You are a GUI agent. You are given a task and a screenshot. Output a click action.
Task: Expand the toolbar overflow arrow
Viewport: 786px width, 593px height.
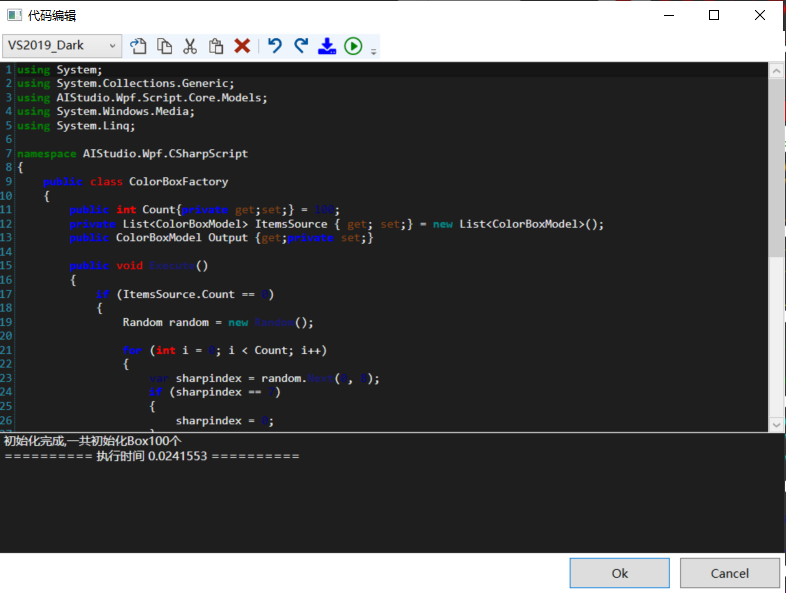[374, 50]
